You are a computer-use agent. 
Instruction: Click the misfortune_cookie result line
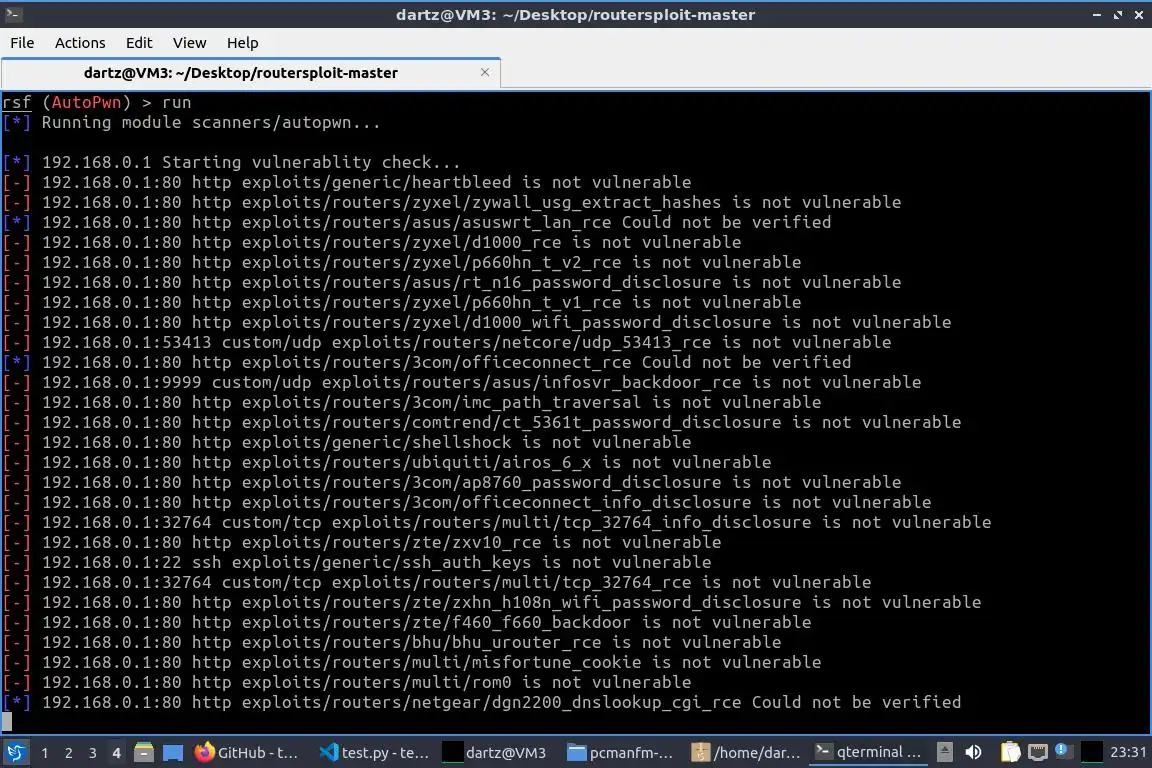tap(411, 662)
